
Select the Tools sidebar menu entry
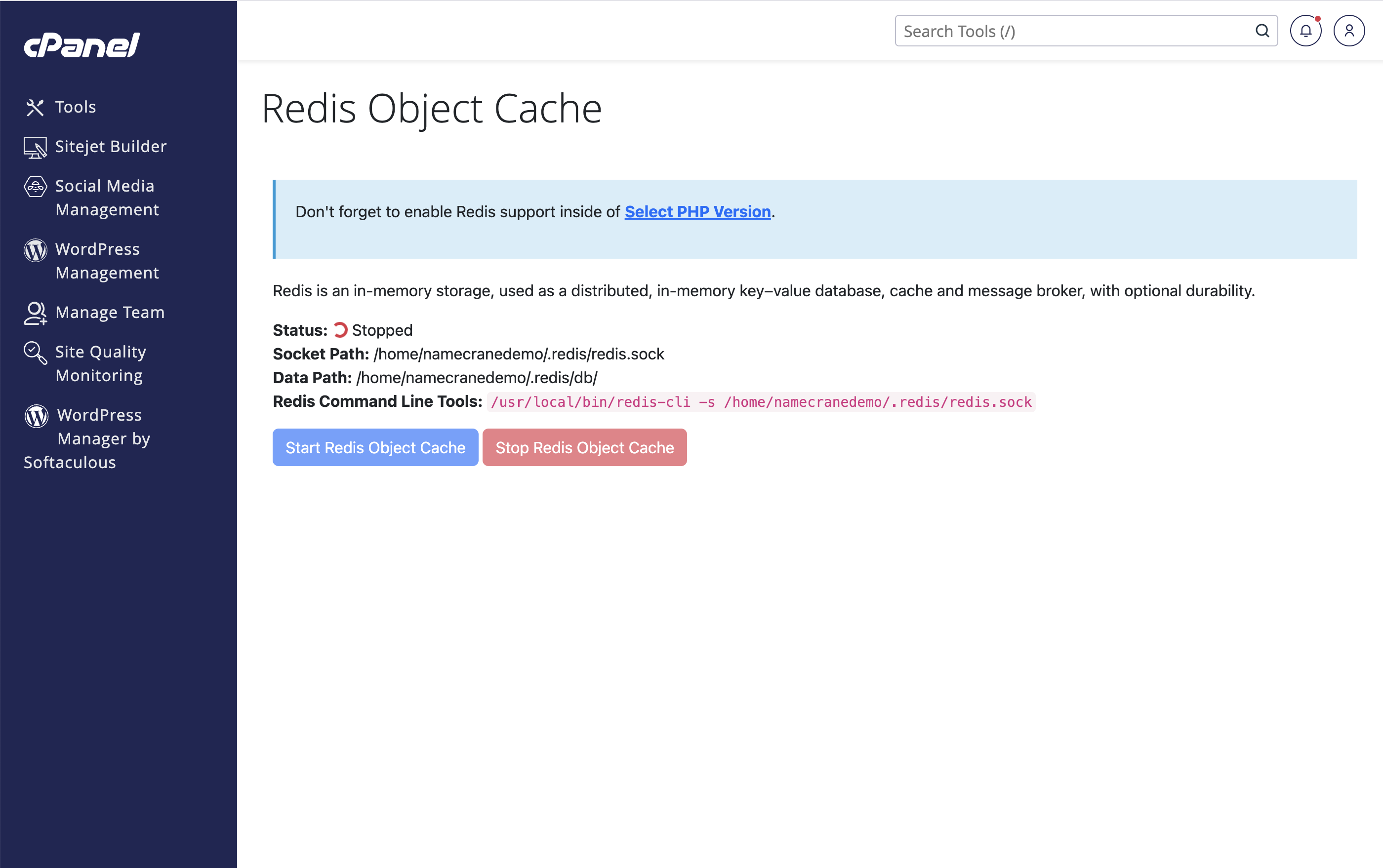pos(75,107)
